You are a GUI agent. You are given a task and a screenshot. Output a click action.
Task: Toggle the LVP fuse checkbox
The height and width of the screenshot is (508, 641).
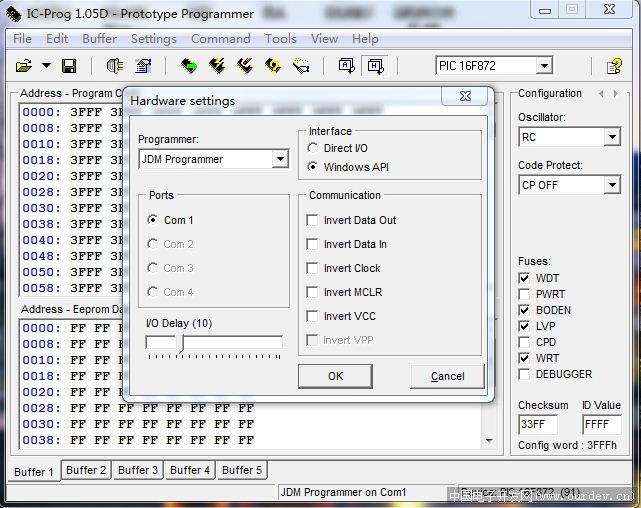(524, 326)
